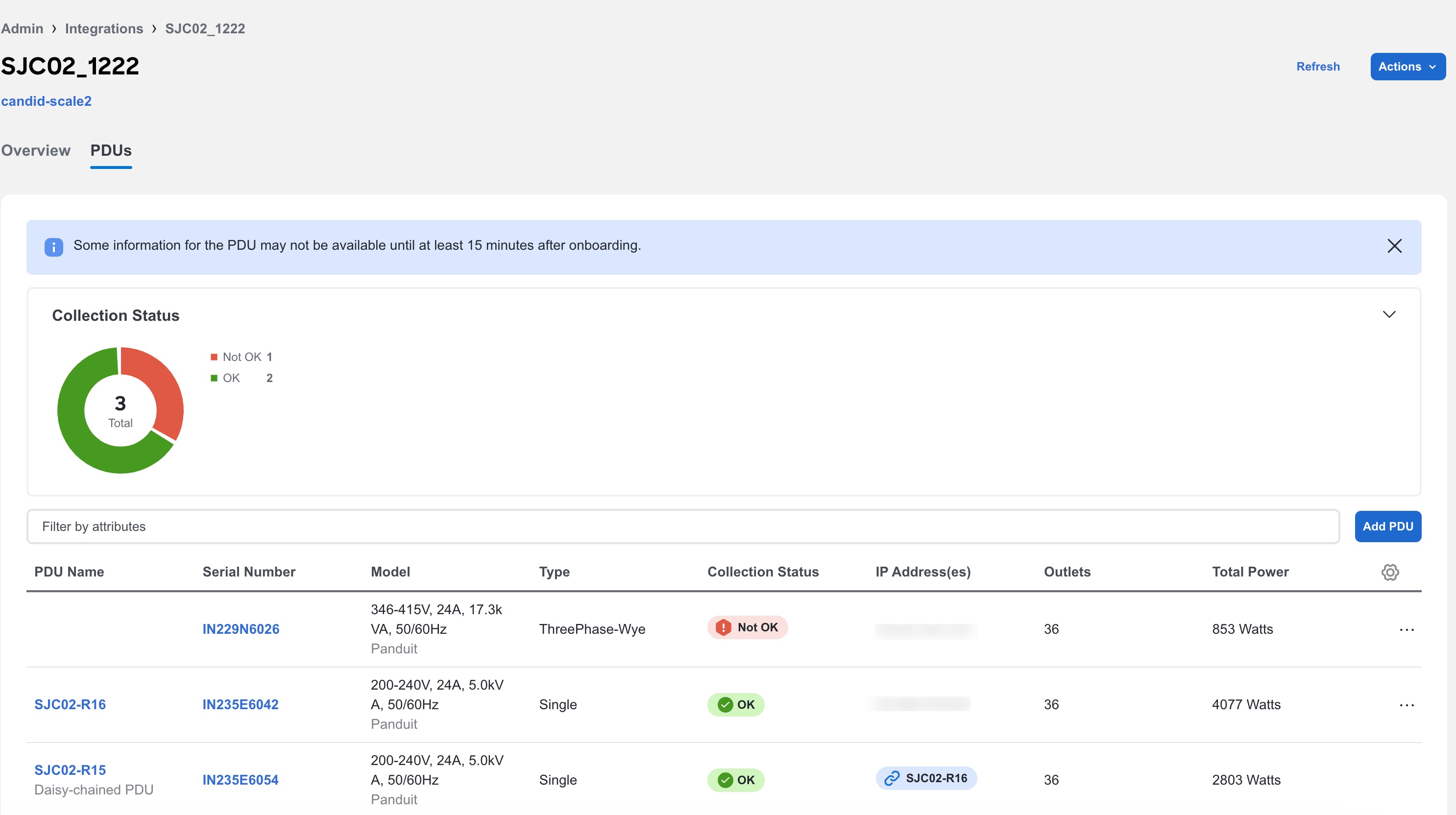Click the ellipsis menu icon for SJC02-R16

[x=1406, y=705]
